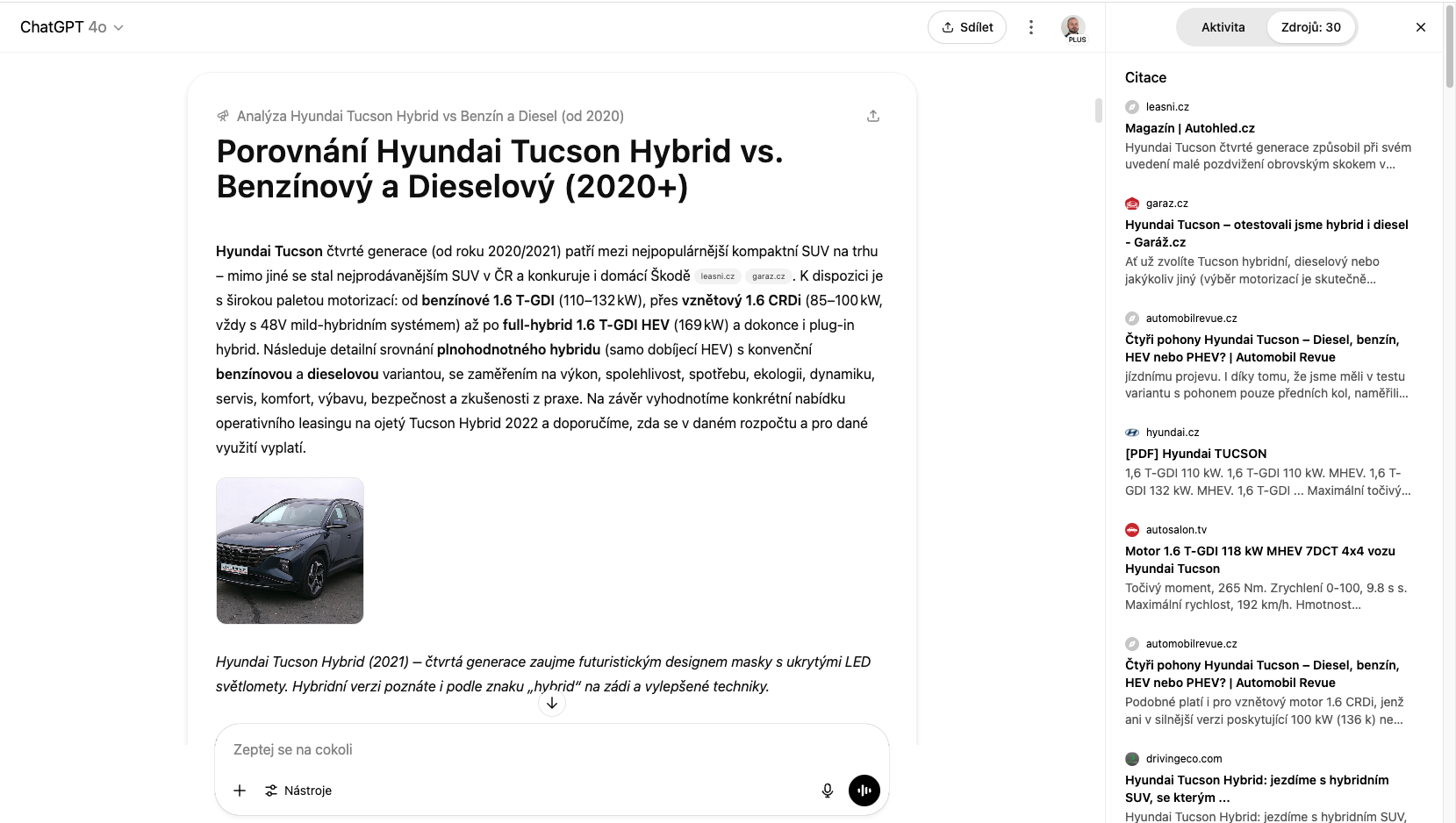Open the ChatGPT 4o model selector dropdown
The width and height of the screenshot is (1456, 823).
[x=72, y=27]
